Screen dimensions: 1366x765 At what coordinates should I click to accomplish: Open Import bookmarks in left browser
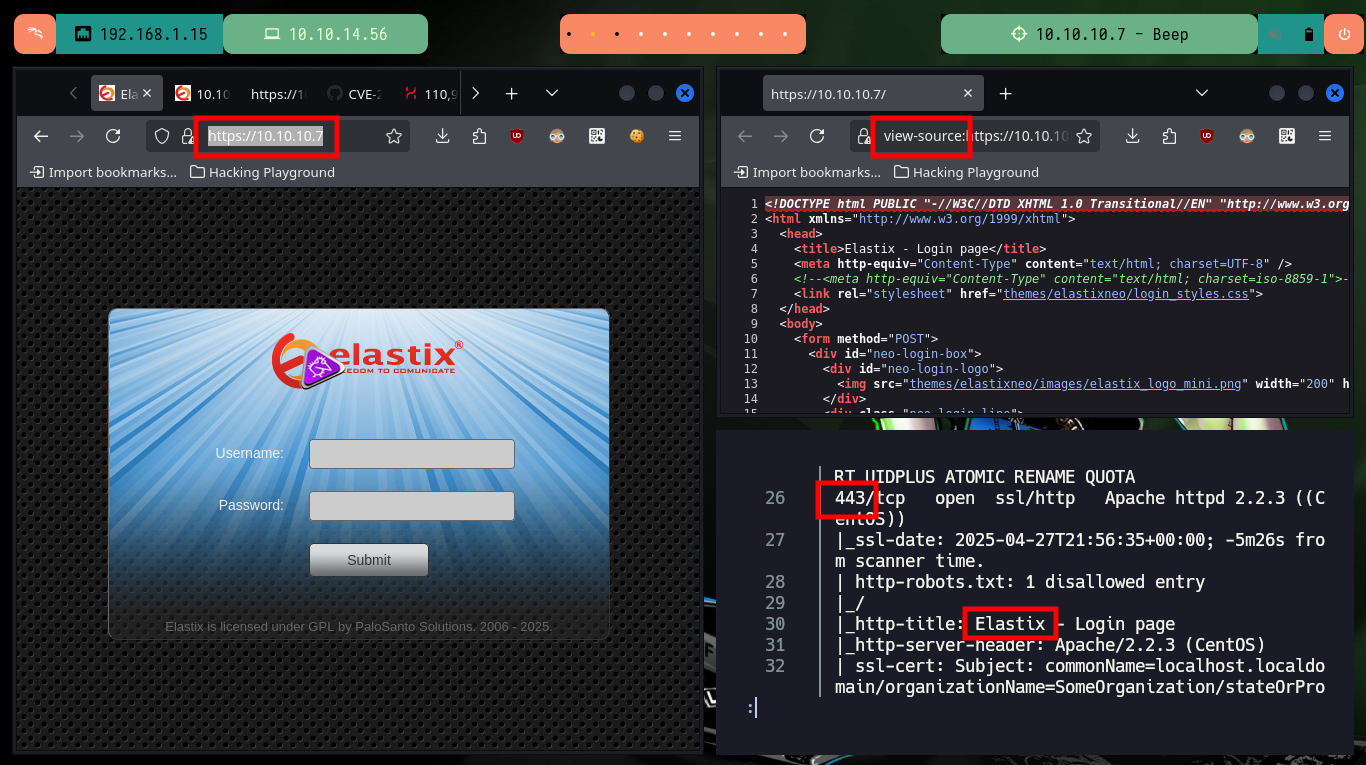pos(104,172)
